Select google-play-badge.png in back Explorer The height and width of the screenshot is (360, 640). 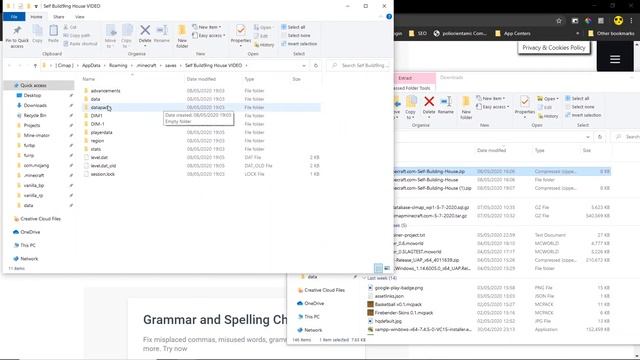pyautogui.click(x=398, y=288)
